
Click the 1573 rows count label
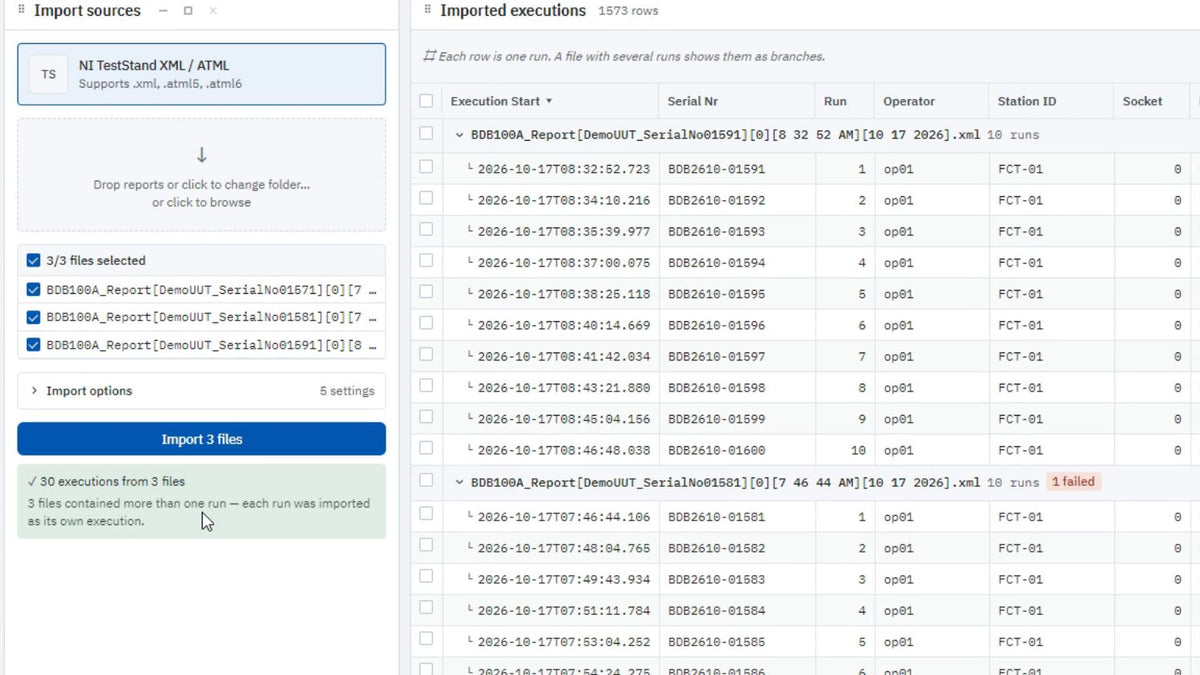[628, 11]
